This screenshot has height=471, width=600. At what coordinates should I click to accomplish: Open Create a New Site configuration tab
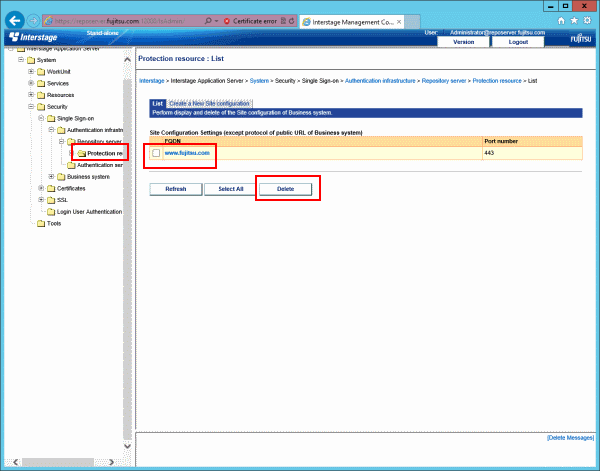(209, 104)
